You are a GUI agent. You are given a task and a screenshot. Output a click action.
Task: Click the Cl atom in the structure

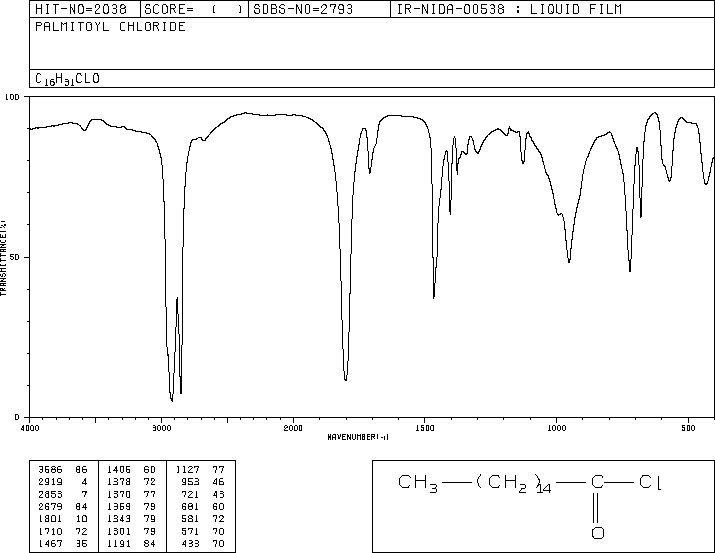pos(650,482)
